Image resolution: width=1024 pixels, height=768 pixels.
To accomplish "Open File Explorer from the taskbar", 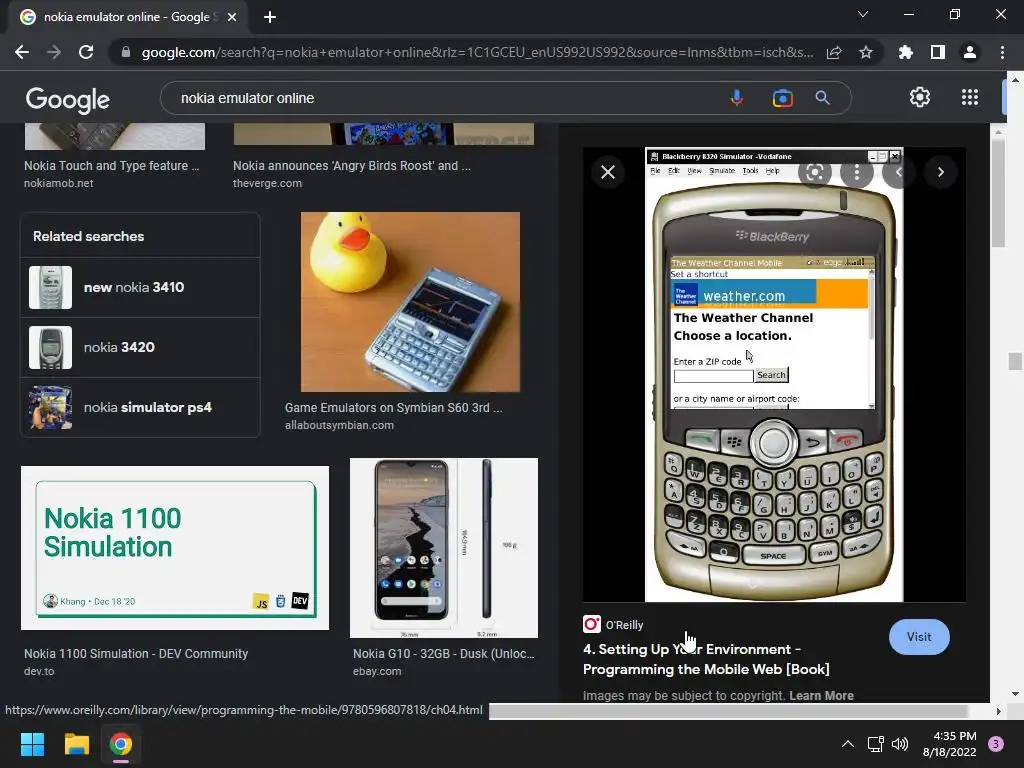I will [x=76, y=744].
